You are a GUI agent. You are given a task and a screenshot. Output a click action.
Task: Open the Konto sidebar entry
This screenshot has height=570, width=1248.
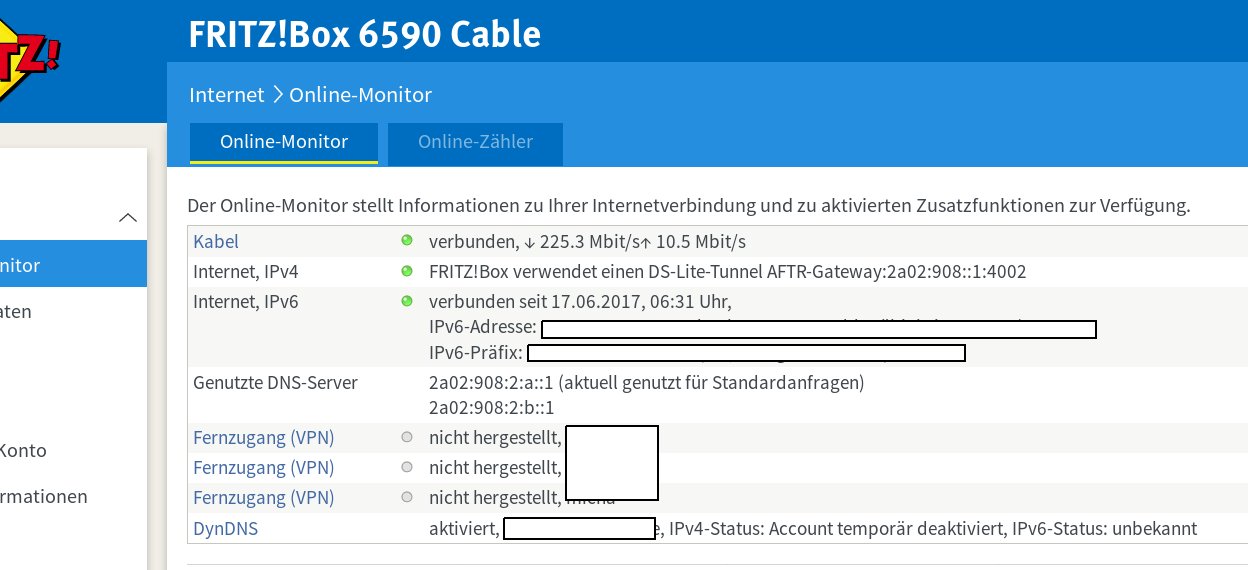pyautogui.click(x=24, y=450)
